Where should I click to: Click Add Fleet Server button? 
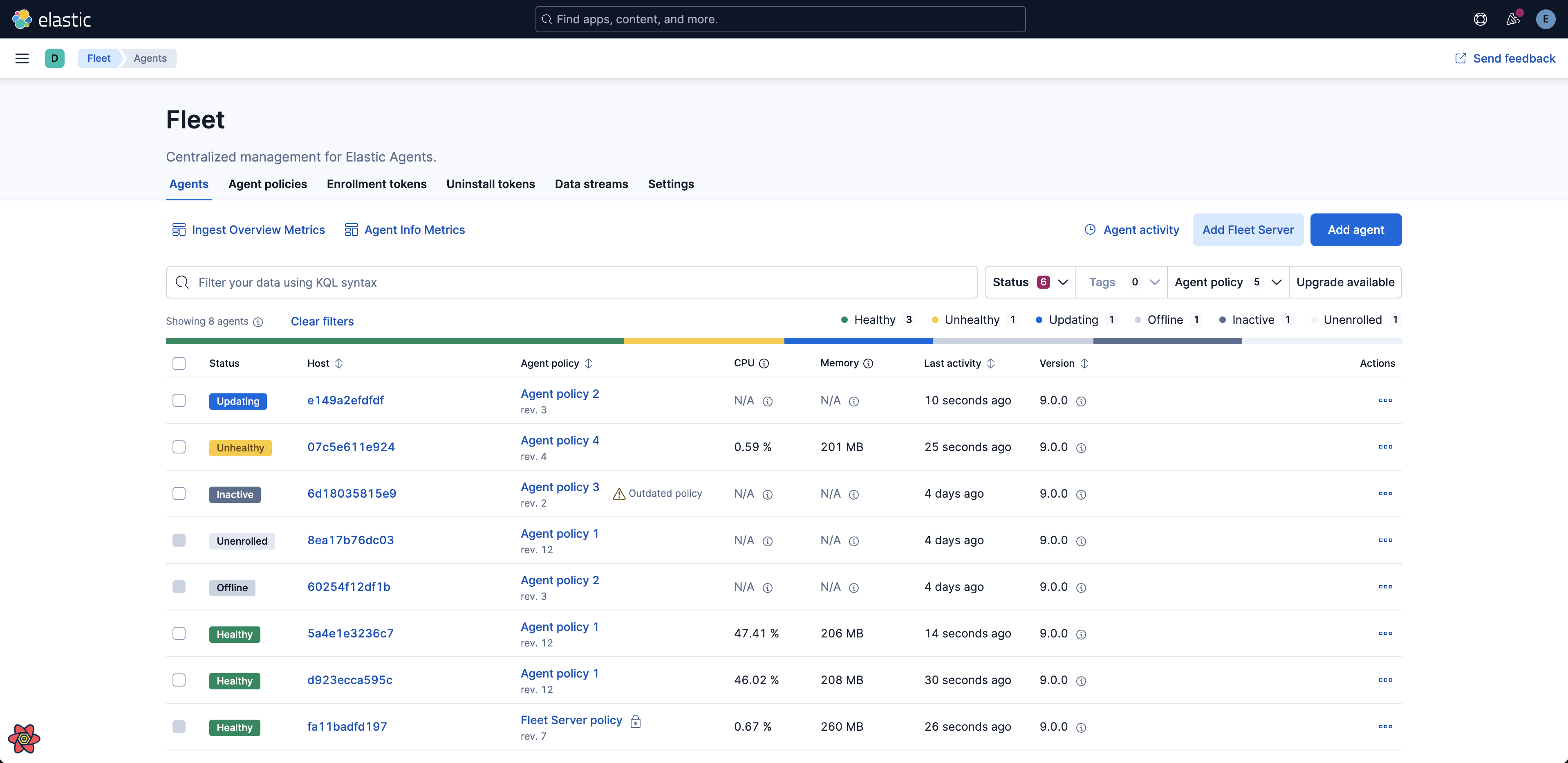[x=1248, y=229]
